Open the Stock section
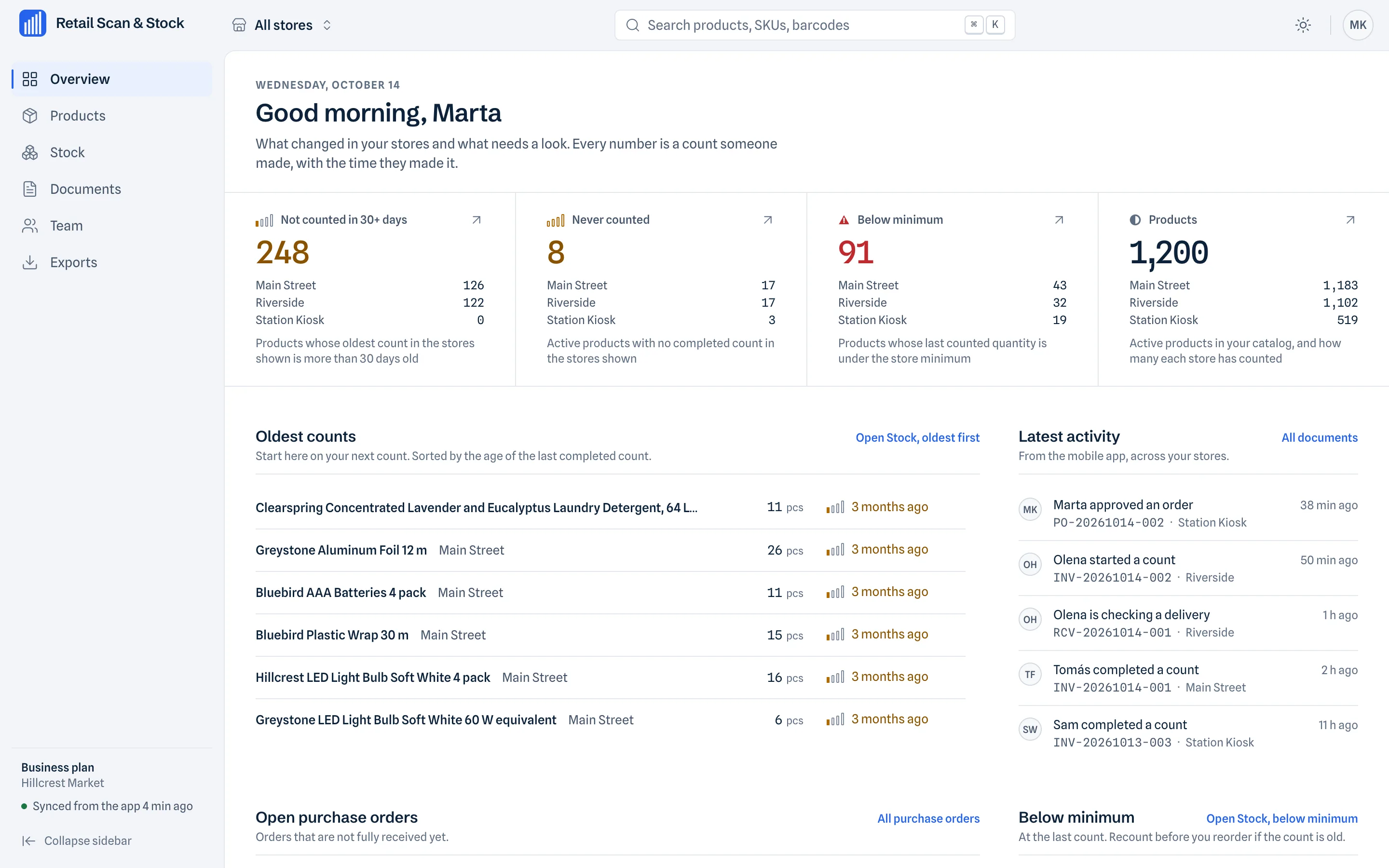 pos(112,153)
